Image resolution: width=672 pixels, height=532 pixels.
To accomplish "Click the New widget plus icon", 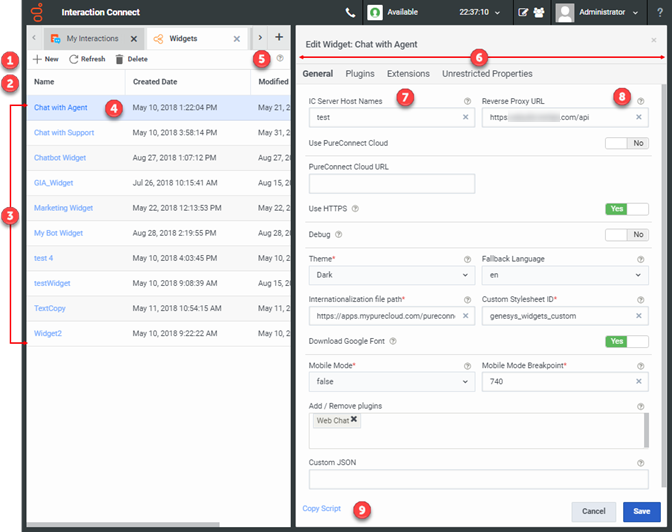I will coord(37,59).
